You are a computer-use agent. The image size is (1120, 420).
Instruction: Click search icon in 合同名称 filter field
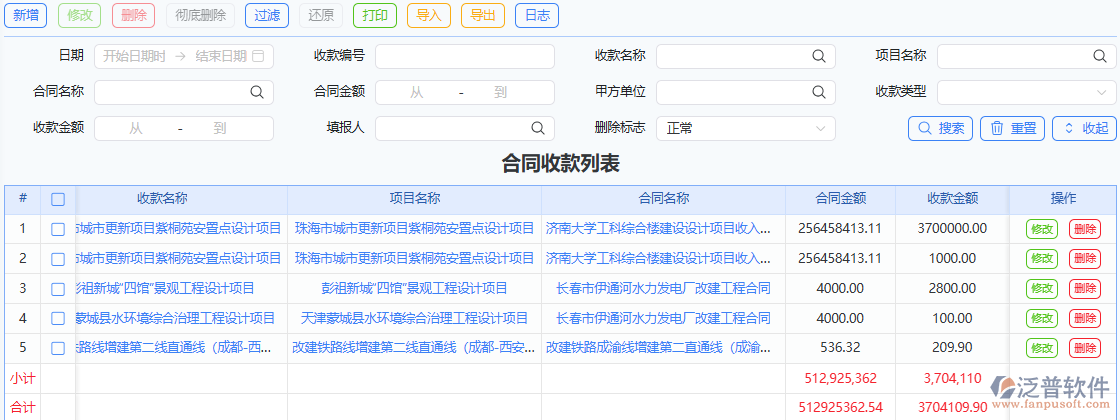point(256,92)
